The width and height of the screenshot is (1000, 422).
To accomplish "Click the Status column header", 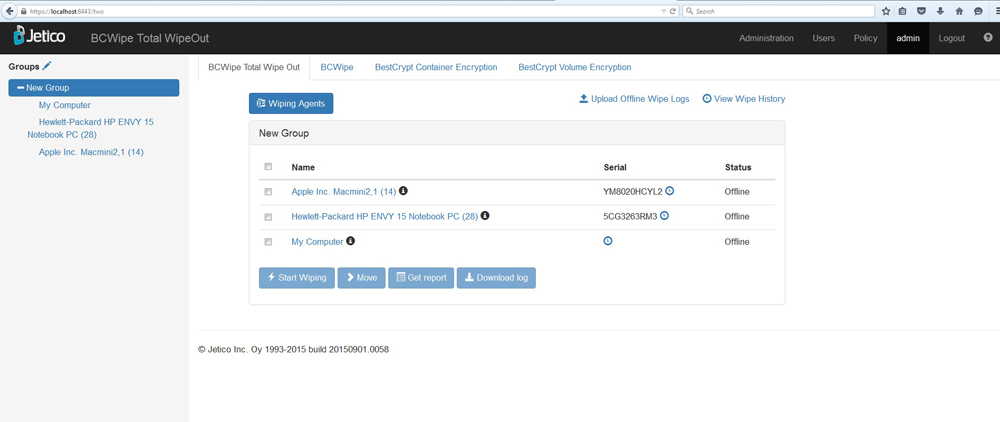I will [738, 167].
